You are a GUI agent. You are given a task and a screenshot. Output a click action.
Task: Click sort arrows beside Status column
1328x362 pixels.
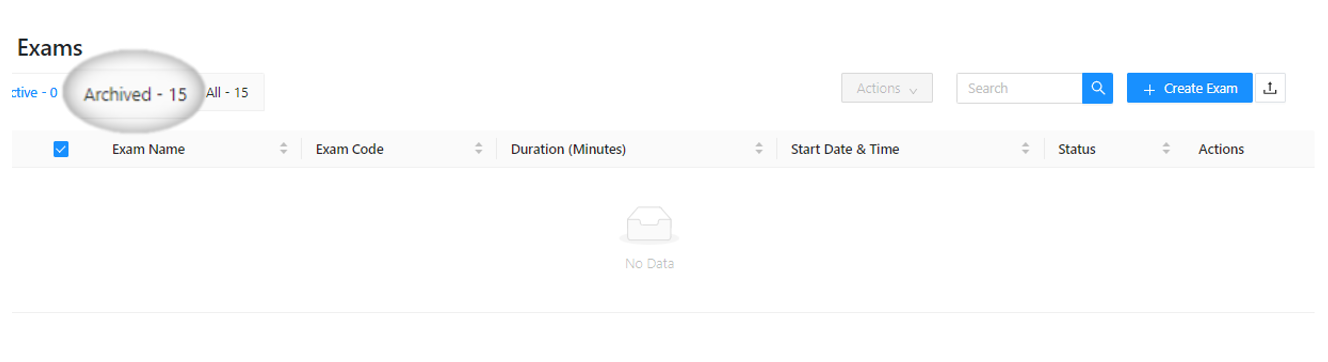coord(1166,149)
